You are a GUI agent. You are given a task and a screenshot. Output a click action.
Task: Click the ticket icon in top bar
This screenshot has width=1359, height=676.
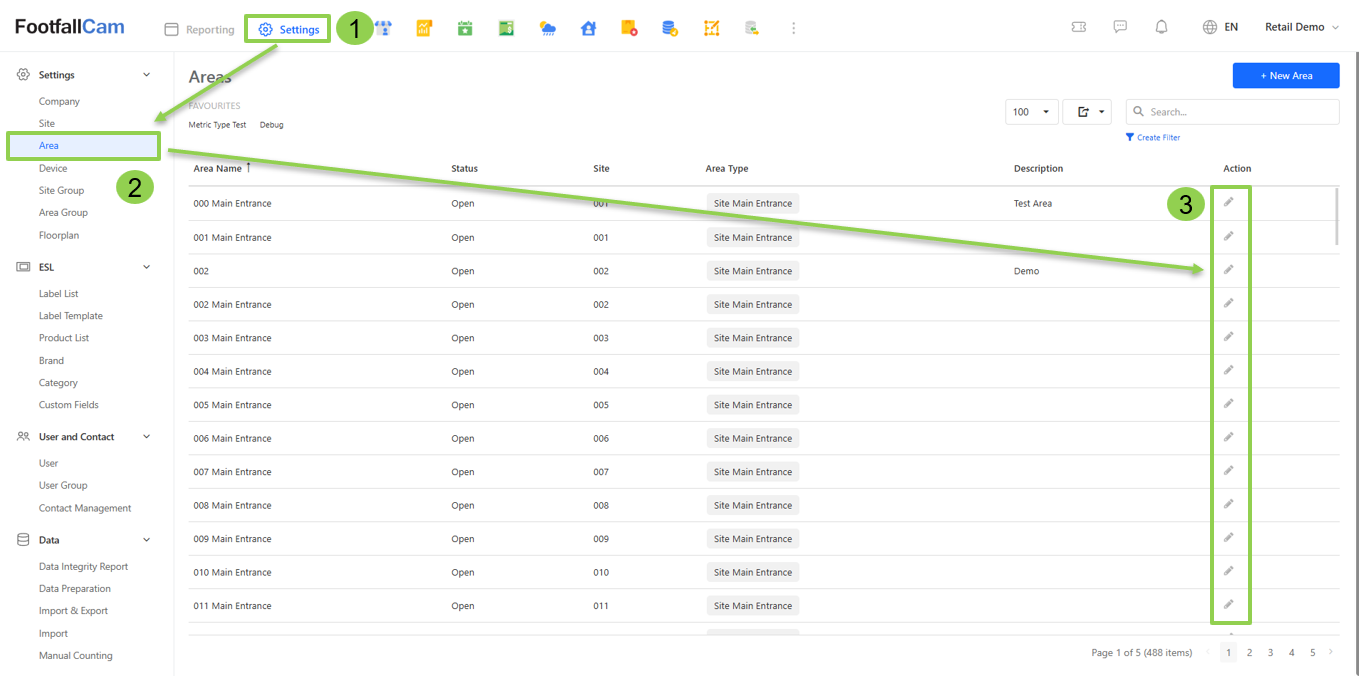click(1078, 27)
